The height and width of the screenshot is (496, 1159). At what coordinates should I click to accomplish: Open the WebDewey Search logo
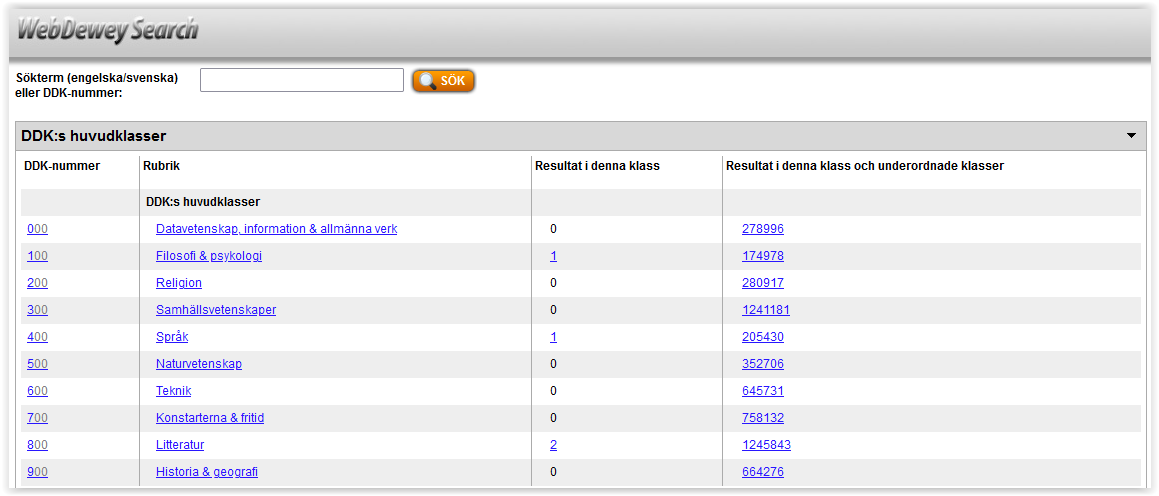click(108, 31)
